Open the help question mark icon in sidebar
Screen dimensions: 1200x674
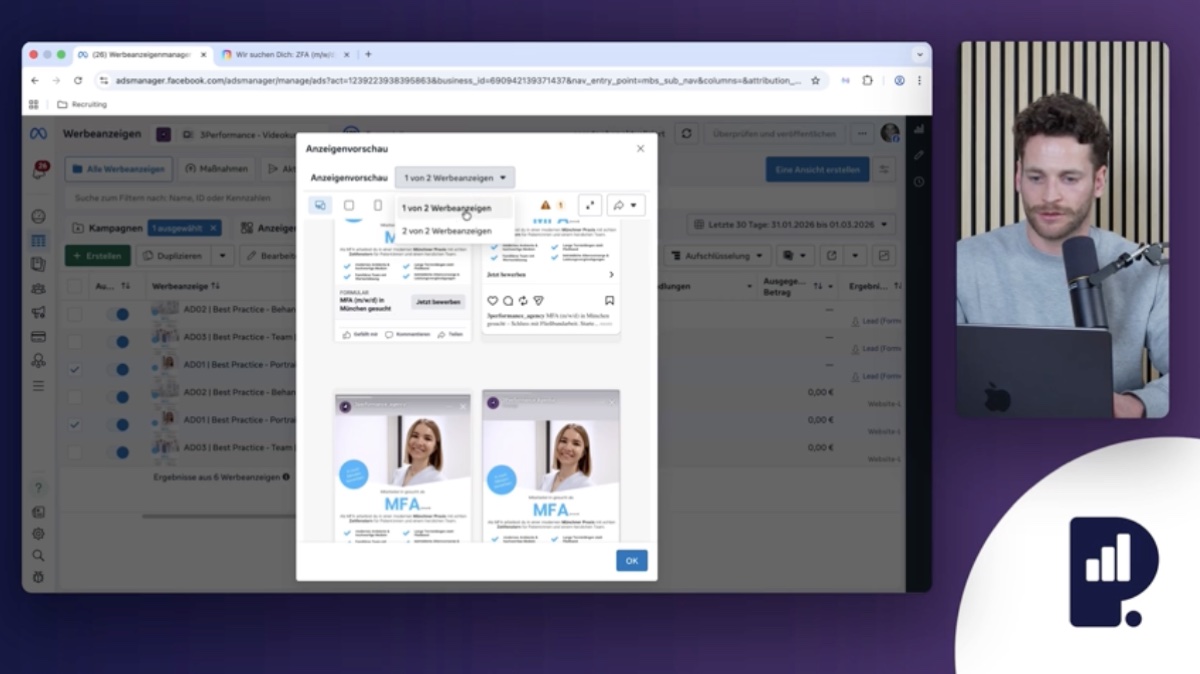click(38, 488)
